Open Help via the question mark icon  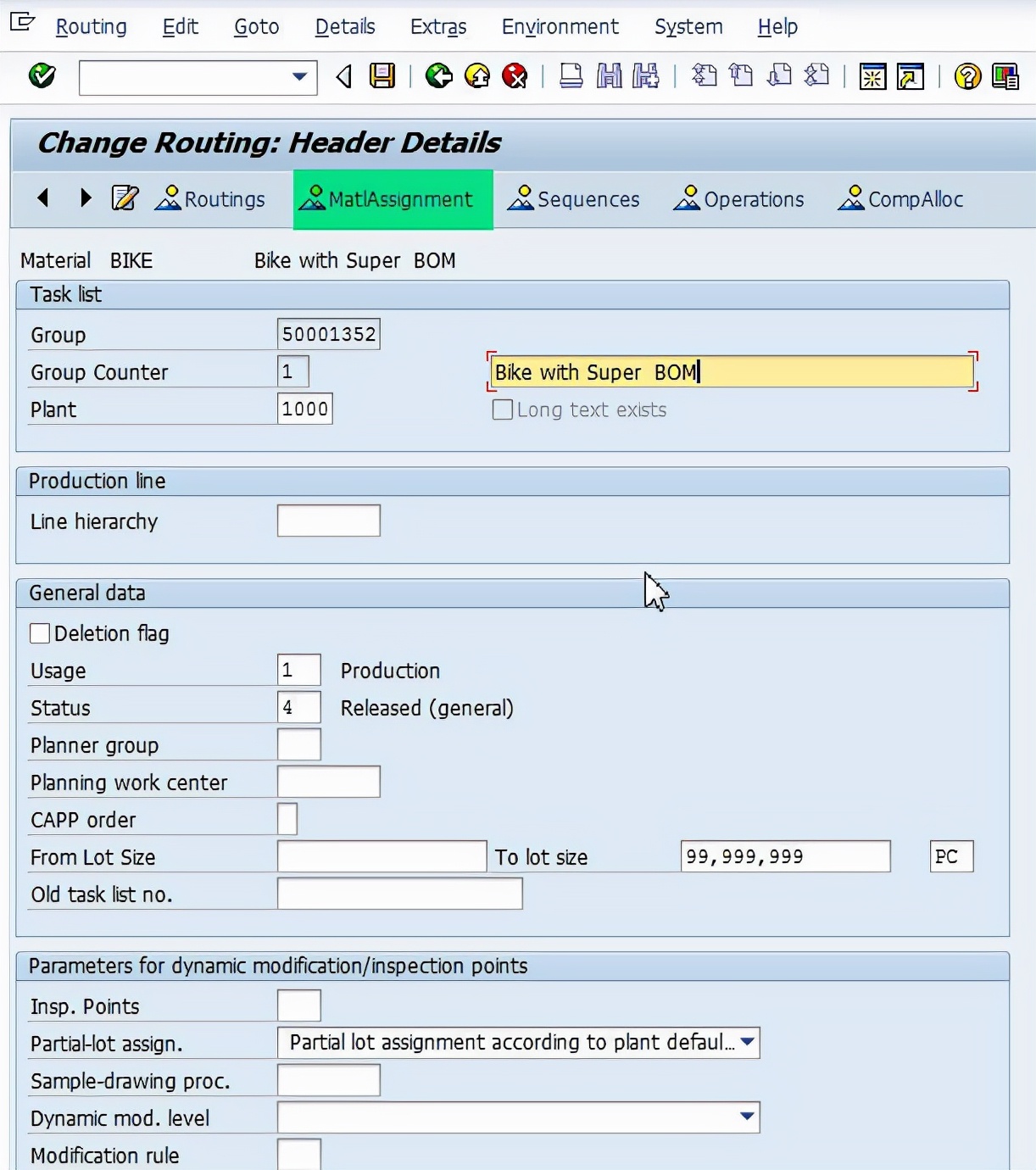click(967, 76)
